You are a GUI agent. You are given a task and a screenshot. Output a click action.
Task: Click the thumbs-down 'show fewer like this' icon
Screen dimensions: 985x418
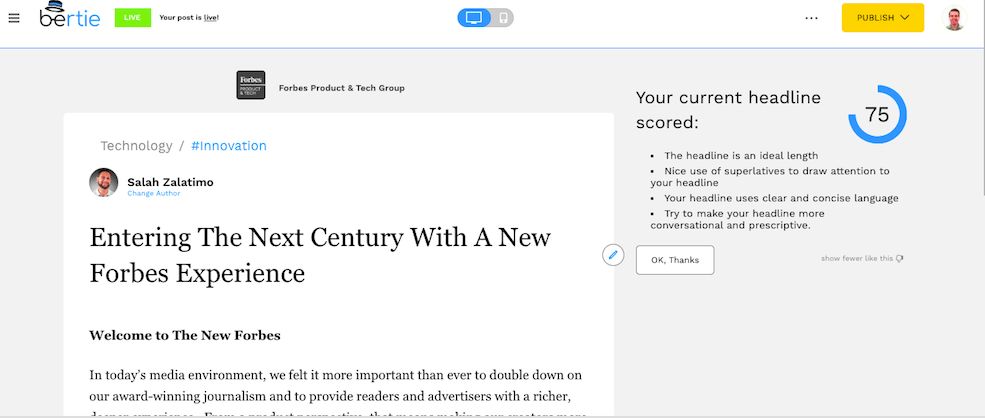click(x=900, y=259)
